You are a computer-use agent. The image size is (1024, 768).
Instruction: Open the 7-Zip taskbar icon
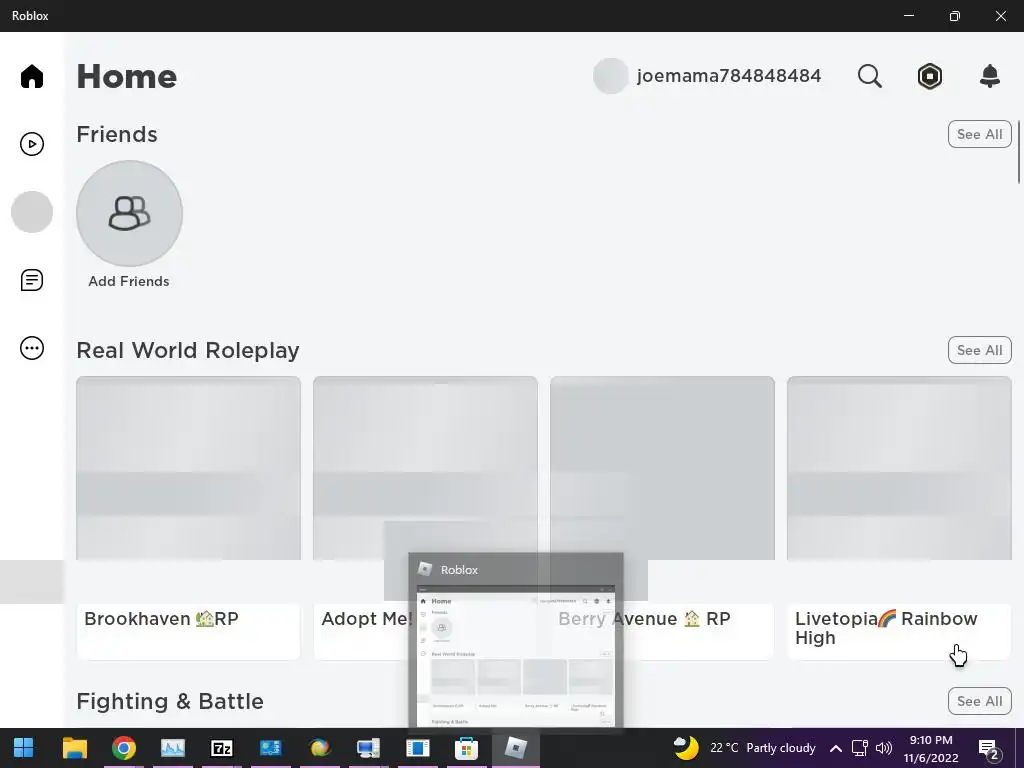click(221, 748)
